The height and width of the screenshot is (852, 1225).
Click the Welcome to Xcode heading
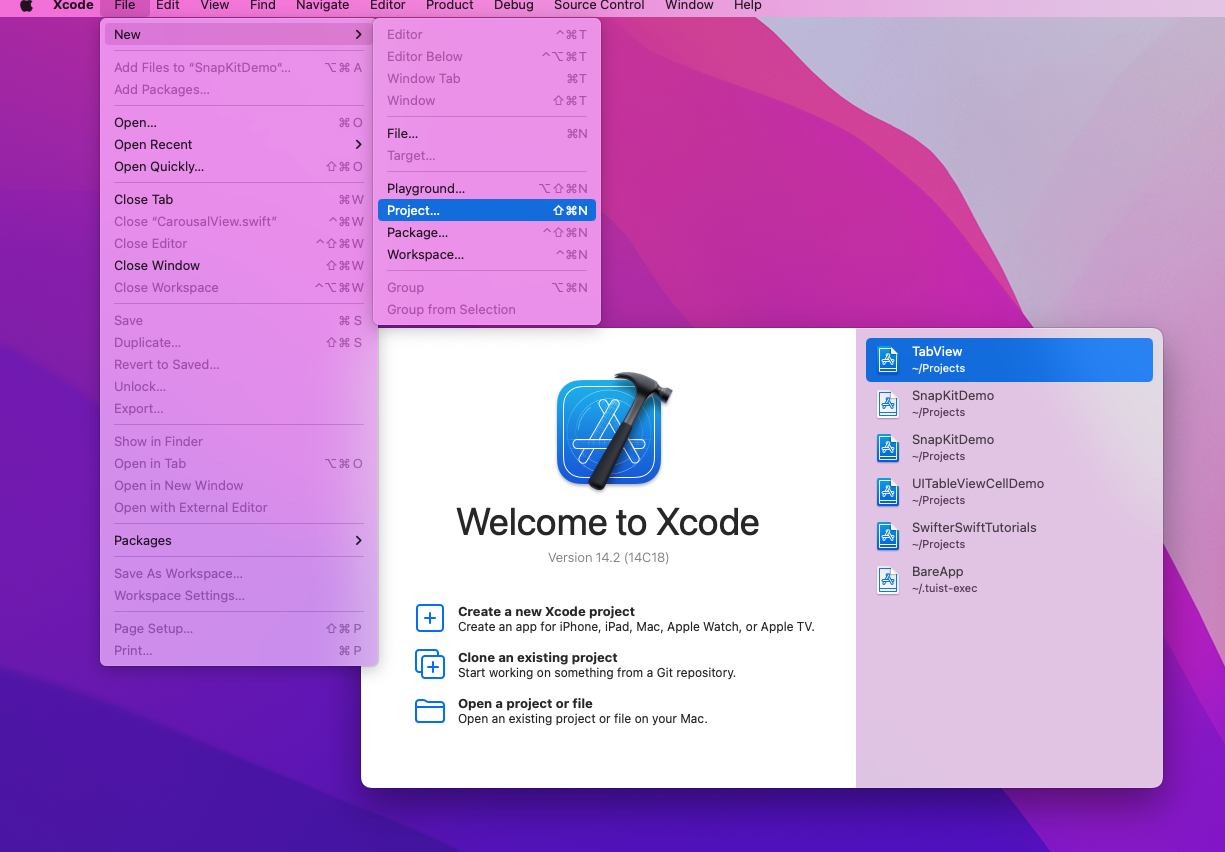[608, 522]
